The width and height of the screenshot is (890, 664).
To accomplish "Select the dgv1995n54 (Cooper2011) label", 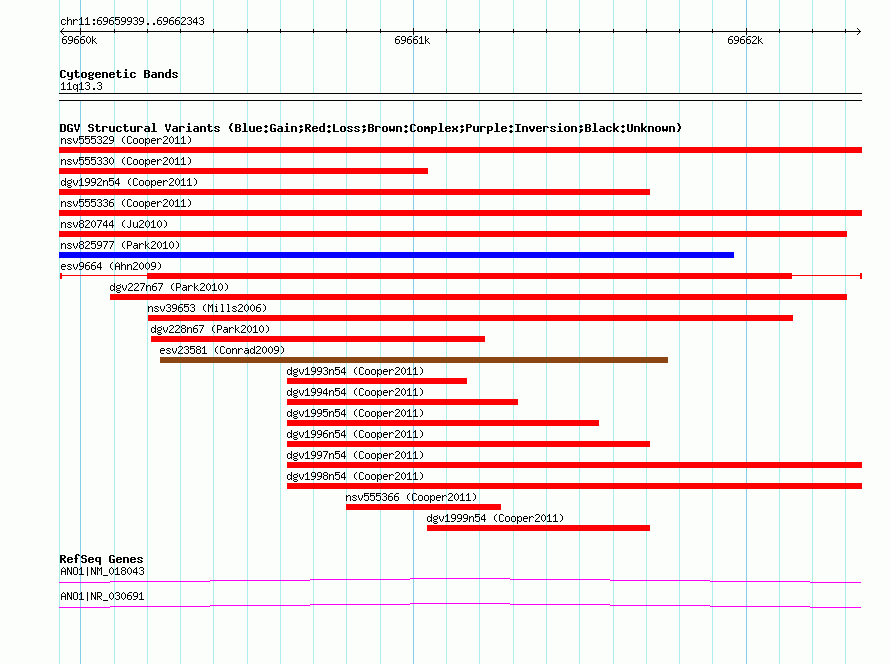I will [355, 413].
